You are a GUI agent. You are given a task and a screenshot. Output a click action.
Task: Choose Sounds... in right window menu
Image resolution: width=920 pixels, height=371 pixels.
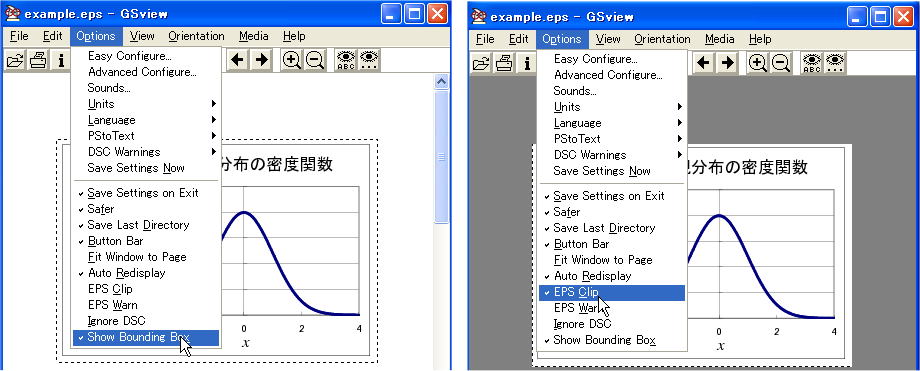pos(612,91)
